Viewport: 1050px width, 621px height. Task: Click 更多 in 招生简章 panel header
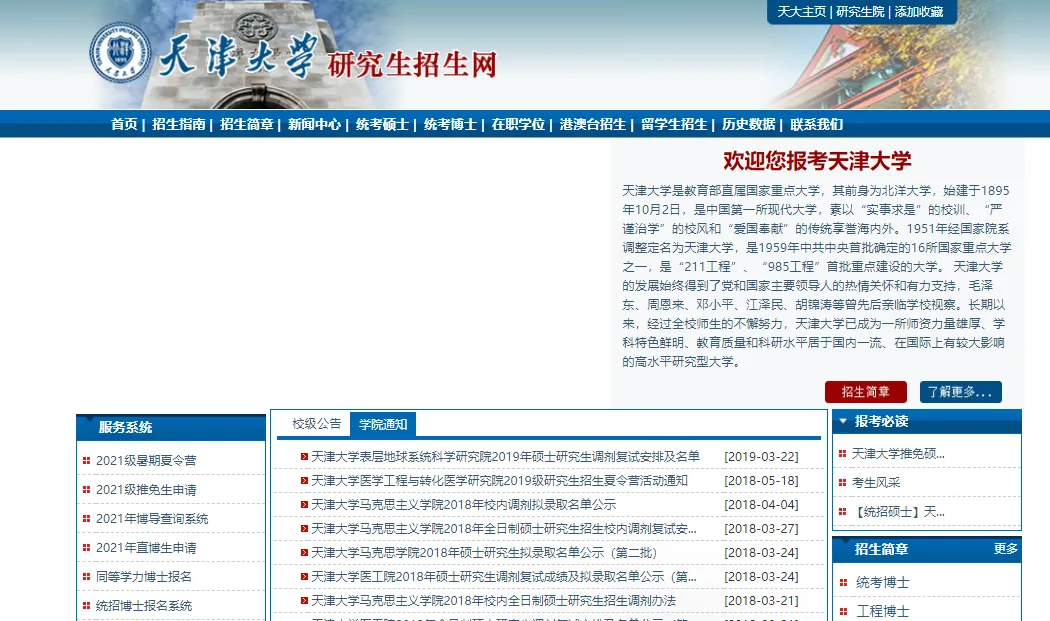point(1006,549)
